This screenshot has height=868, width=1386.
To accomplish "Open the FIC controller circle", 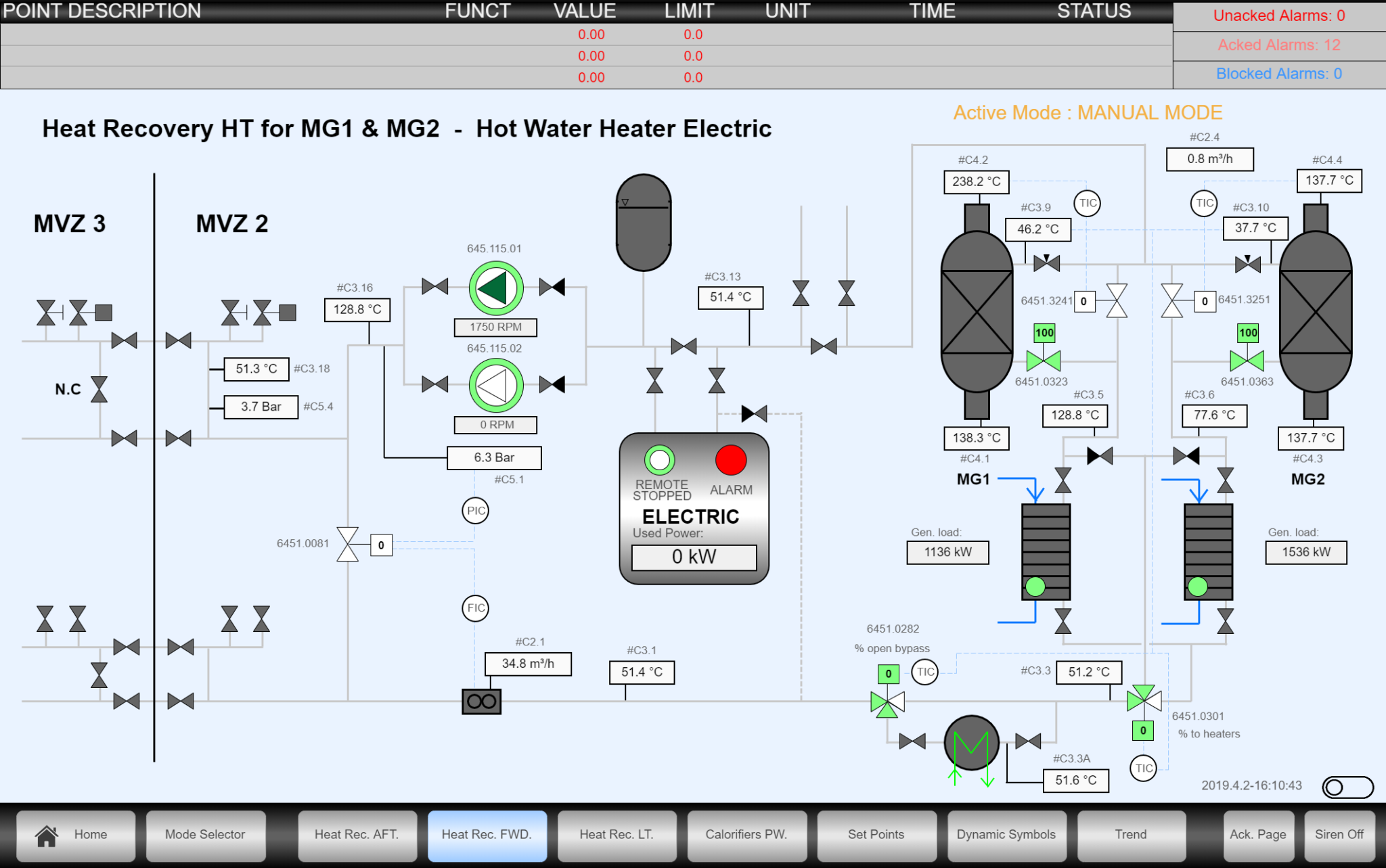I will pyautogui.click(x=476, y=608).
